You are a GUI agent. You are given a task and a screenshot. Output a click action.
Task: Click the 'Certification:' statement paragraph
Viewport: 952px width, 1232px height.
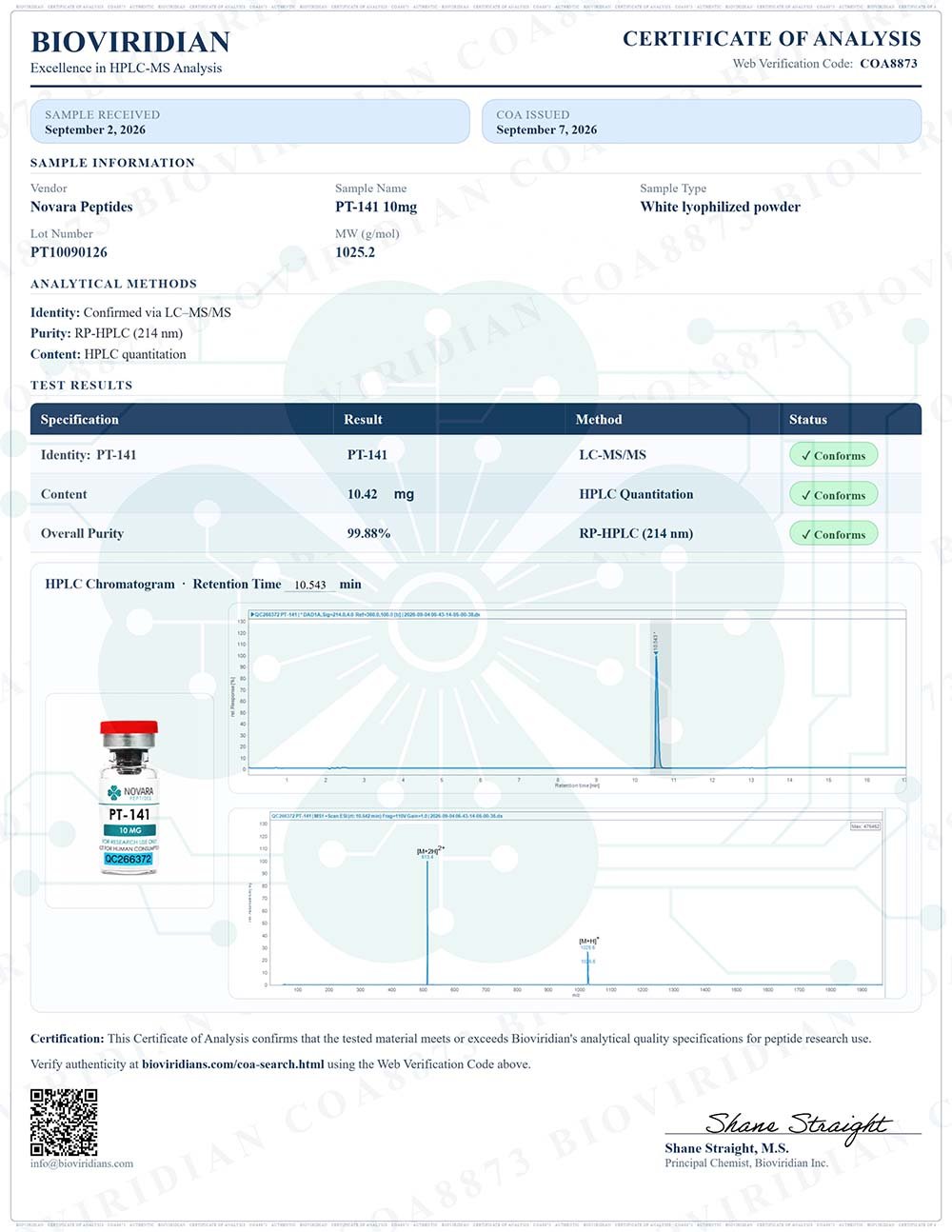[450, 1039]
